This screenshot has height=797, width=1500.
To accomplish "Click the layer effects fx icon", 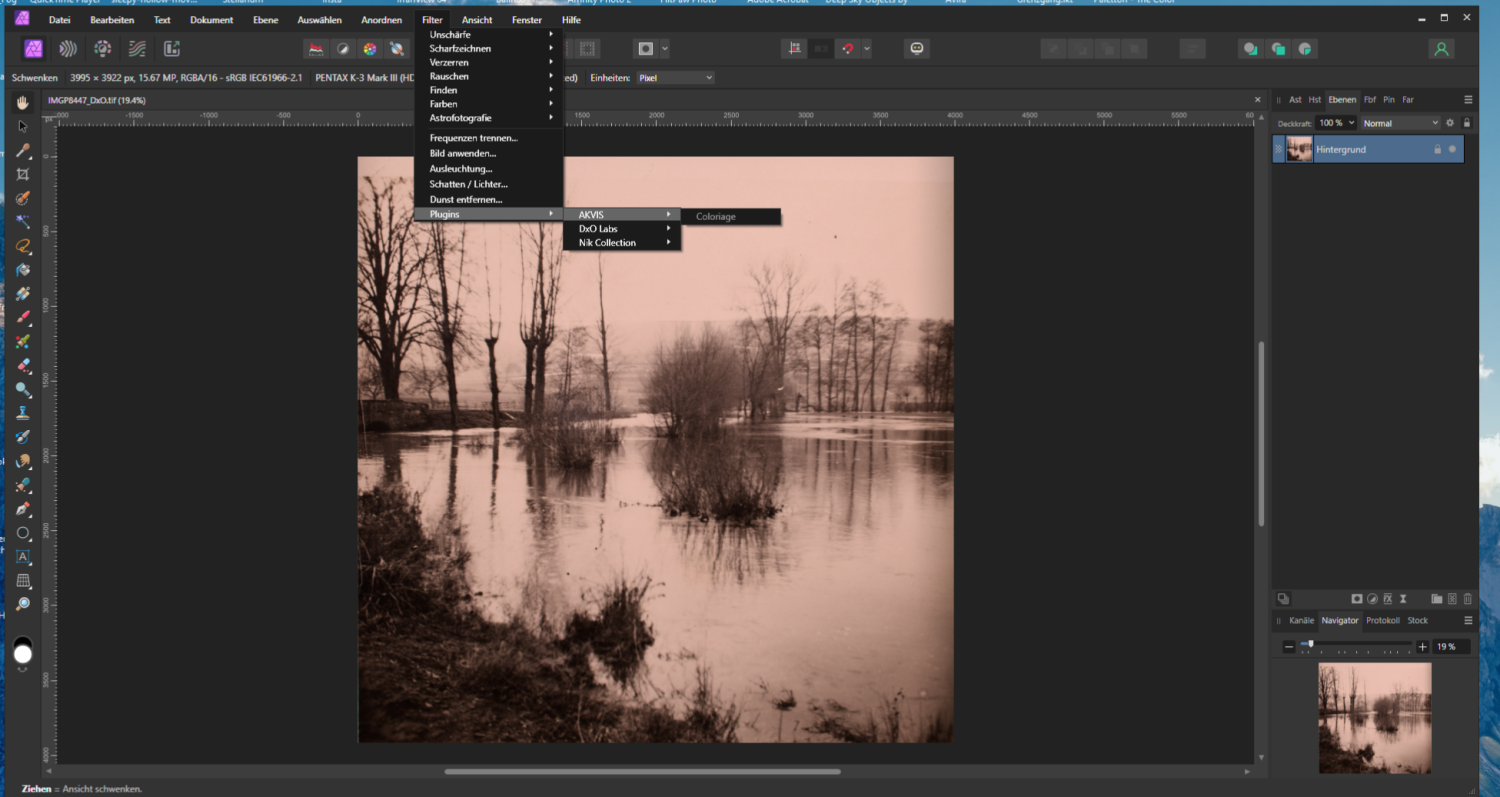I will pyautogui.click(x=1388, y=599).
